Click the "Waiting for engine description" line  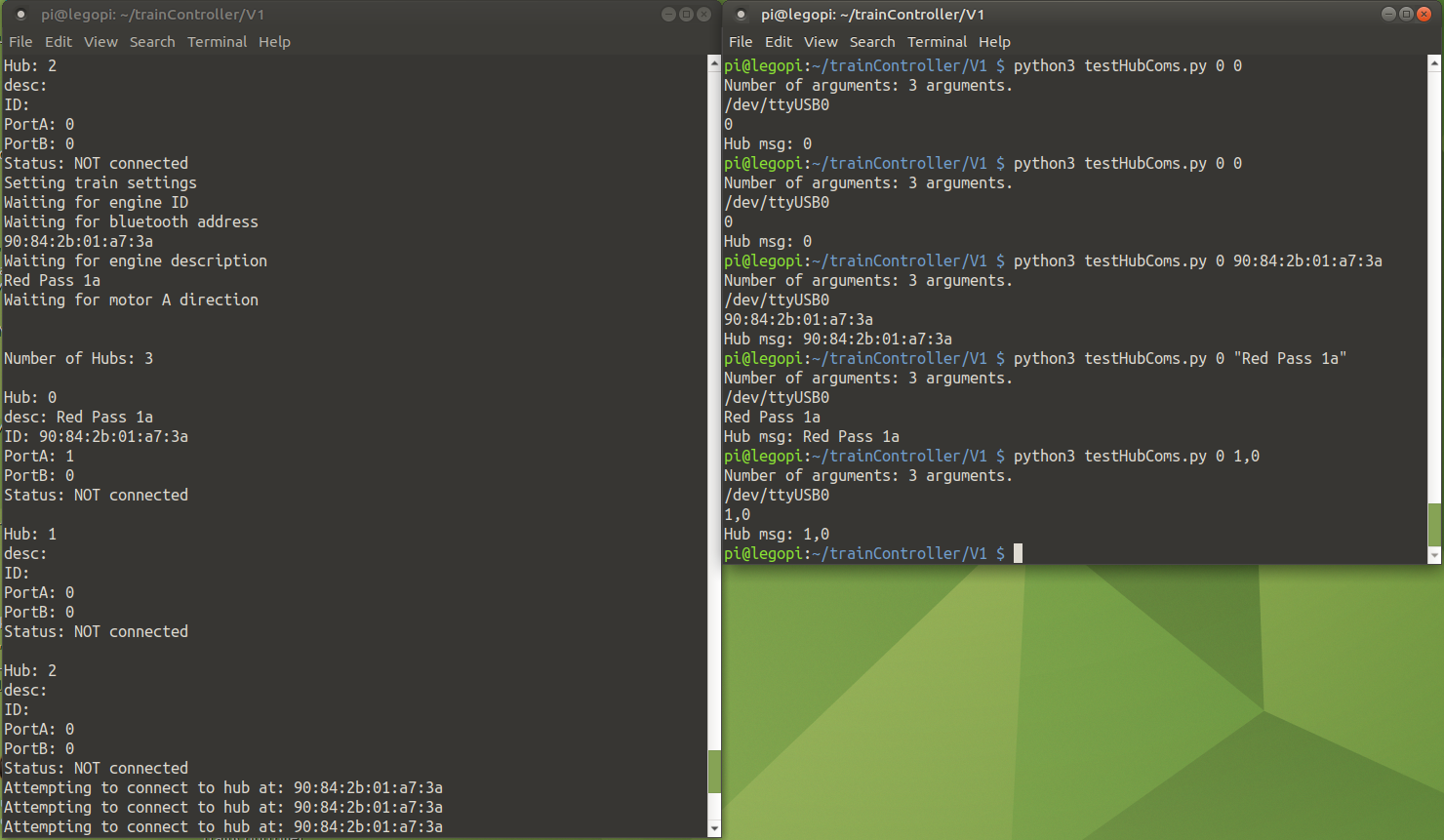136,260
